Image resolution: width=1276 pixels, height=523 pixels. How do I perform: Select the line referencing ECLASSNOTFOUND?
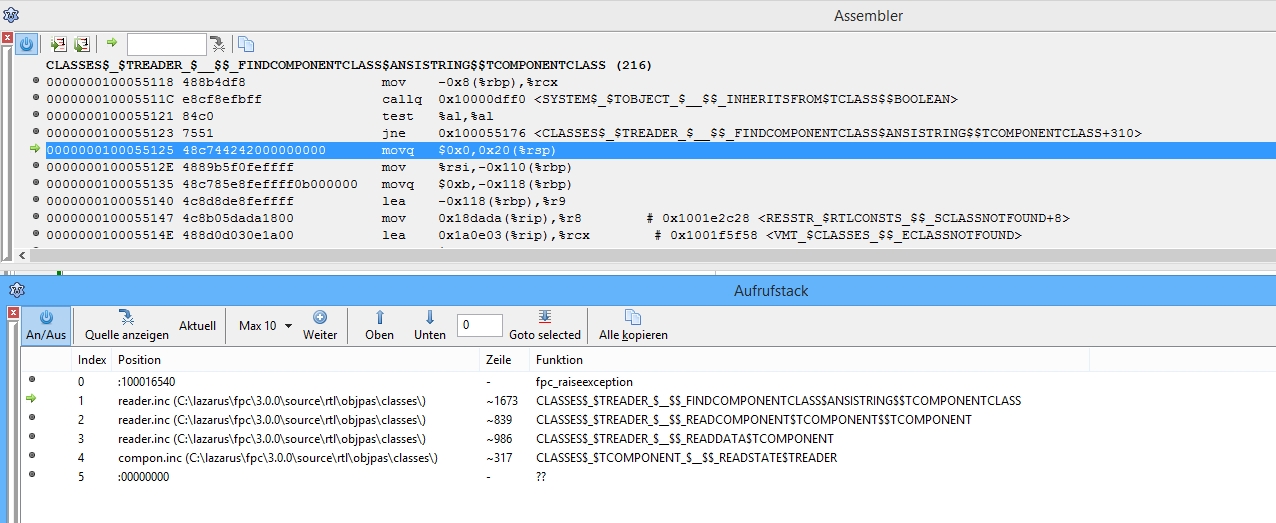[x=660, y=235]
